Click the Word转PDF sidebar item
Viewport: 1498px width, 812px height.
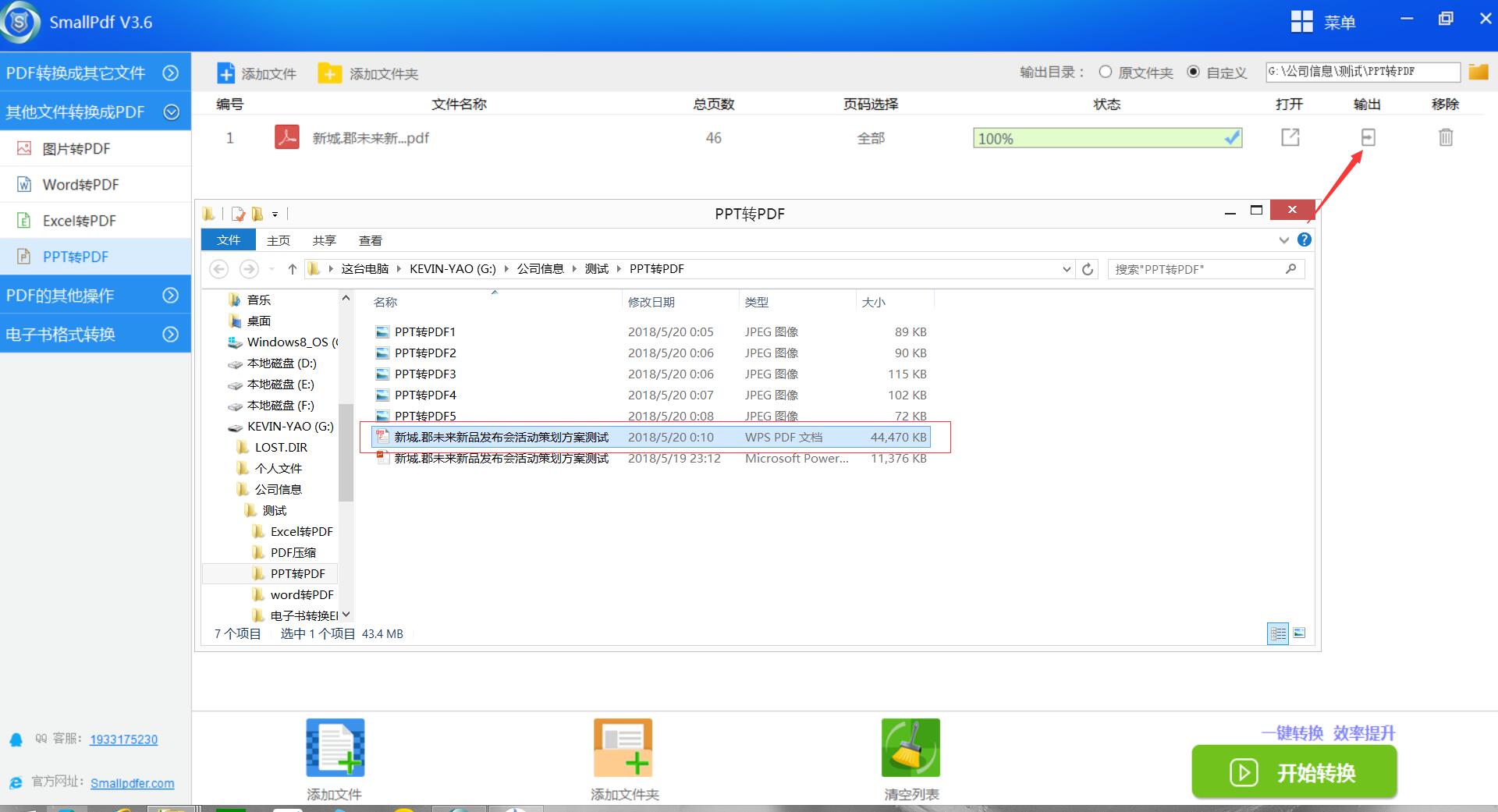[x=95, y=184]
